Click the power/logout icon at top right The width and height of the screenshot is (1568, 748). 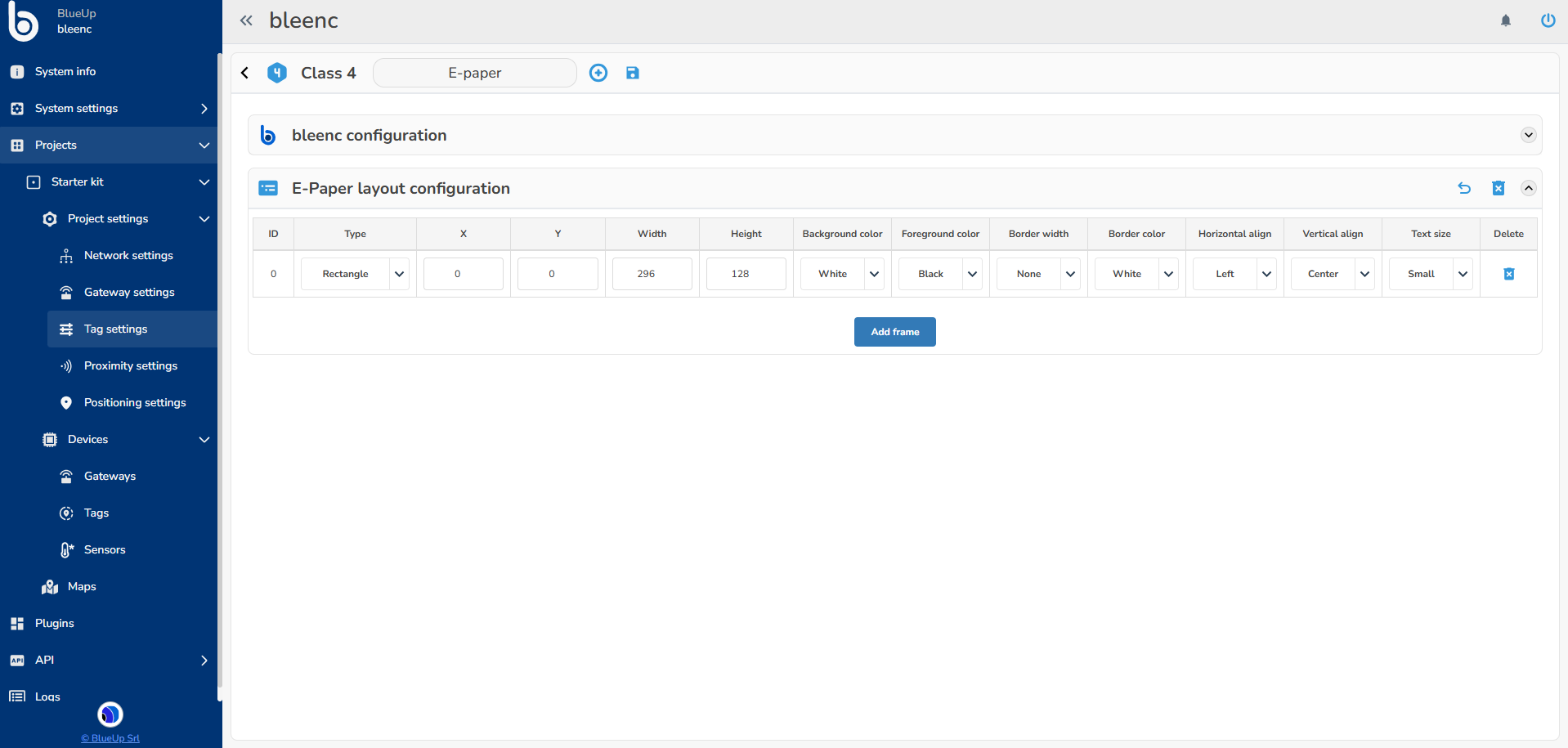(x=1548, y=20)
